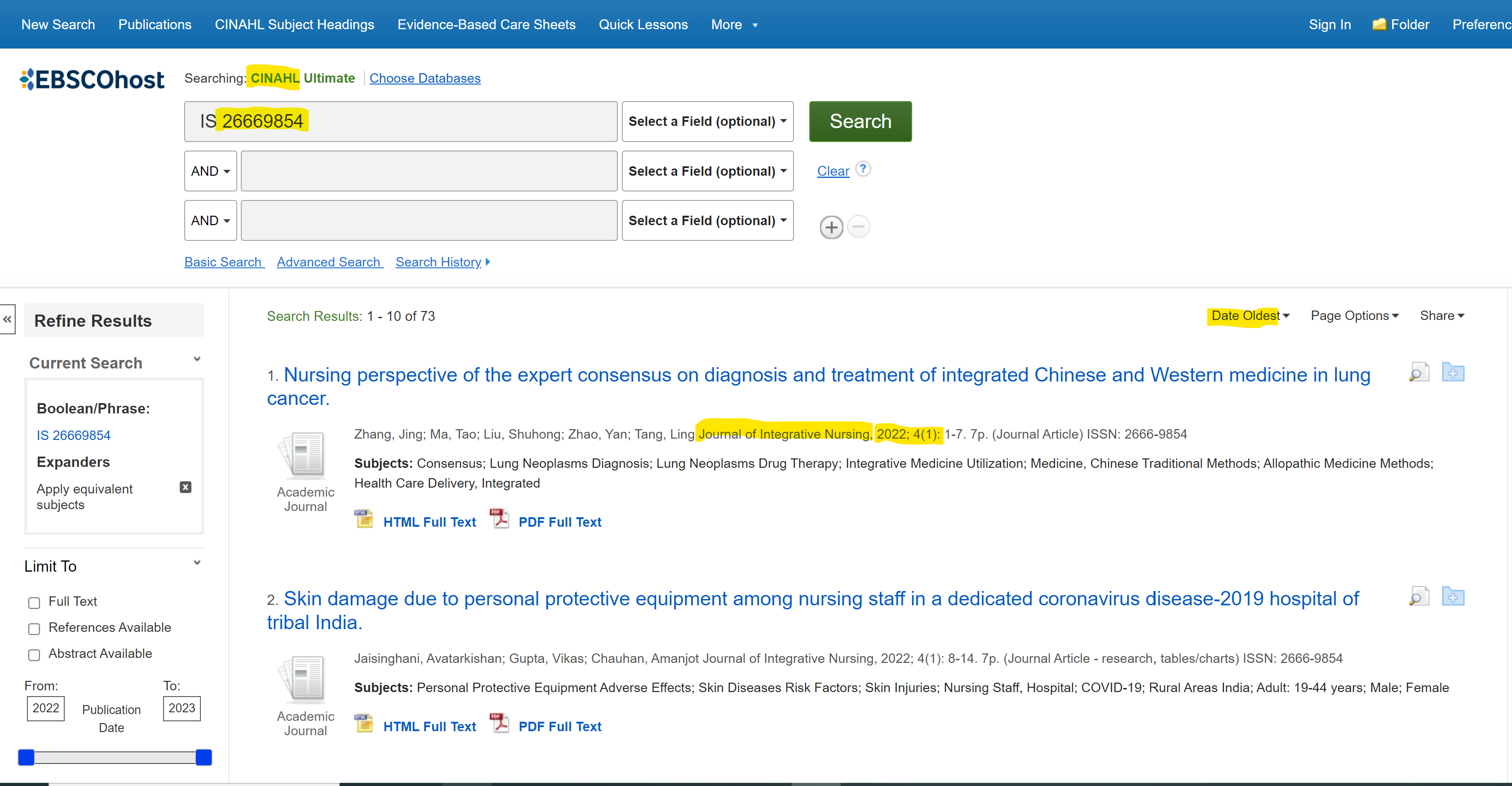Click the PDF icon in result 2
Screen dimensions: 1512x786
point(500,724)
